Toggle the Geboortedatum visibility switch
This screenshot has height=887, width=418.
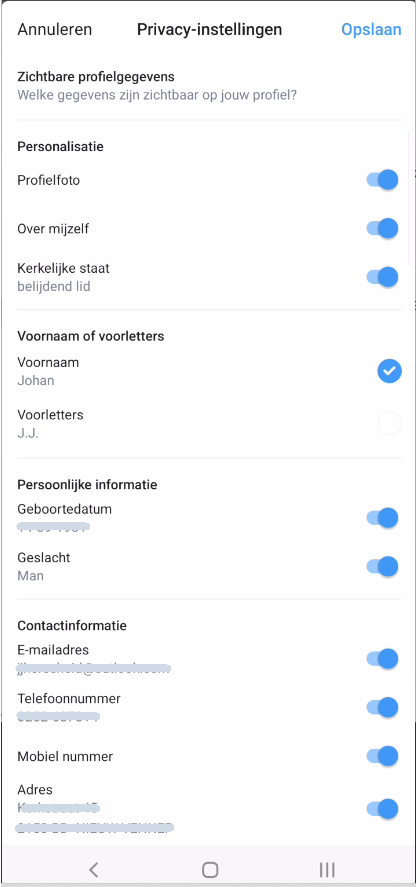382,518
